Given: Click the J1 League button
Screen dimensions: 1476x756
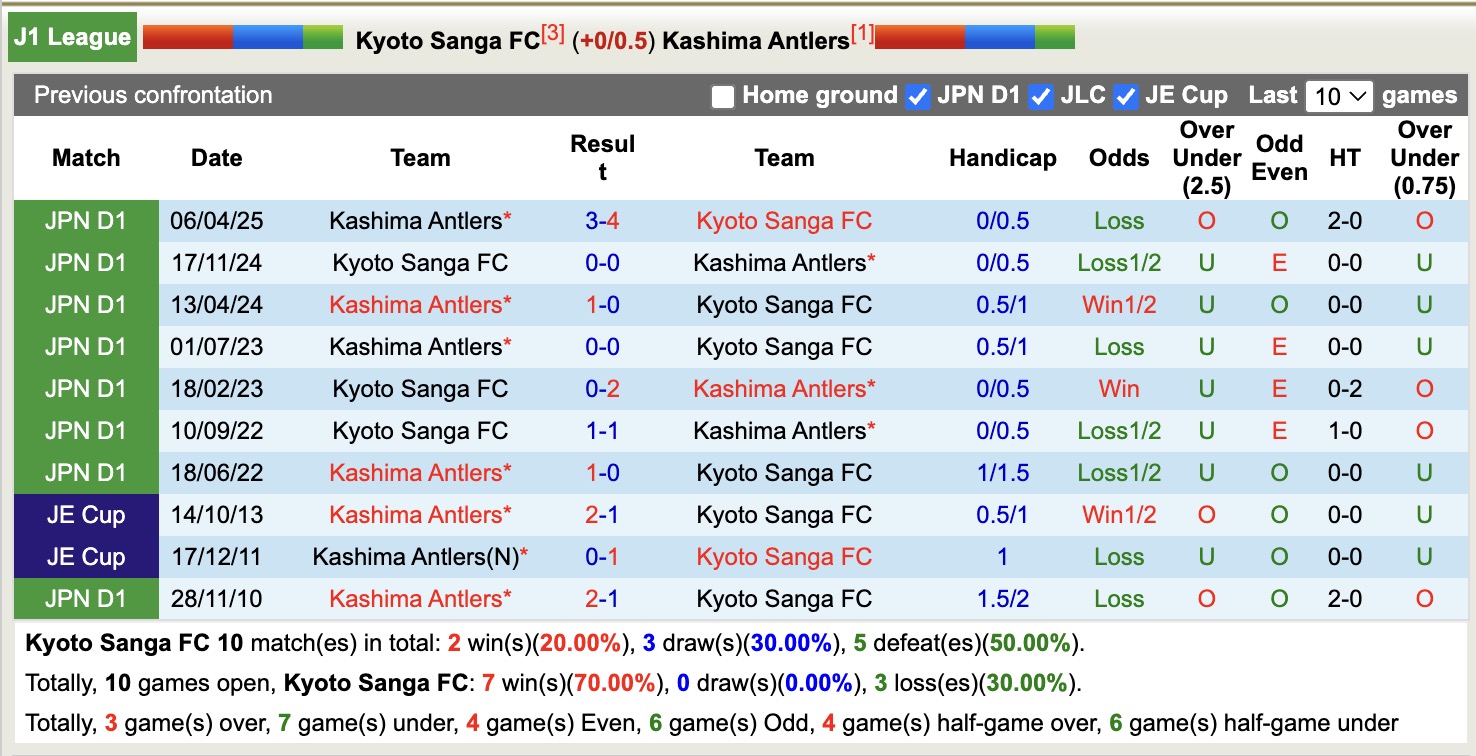Looking at the screenshot, I should tap(71, 36).
